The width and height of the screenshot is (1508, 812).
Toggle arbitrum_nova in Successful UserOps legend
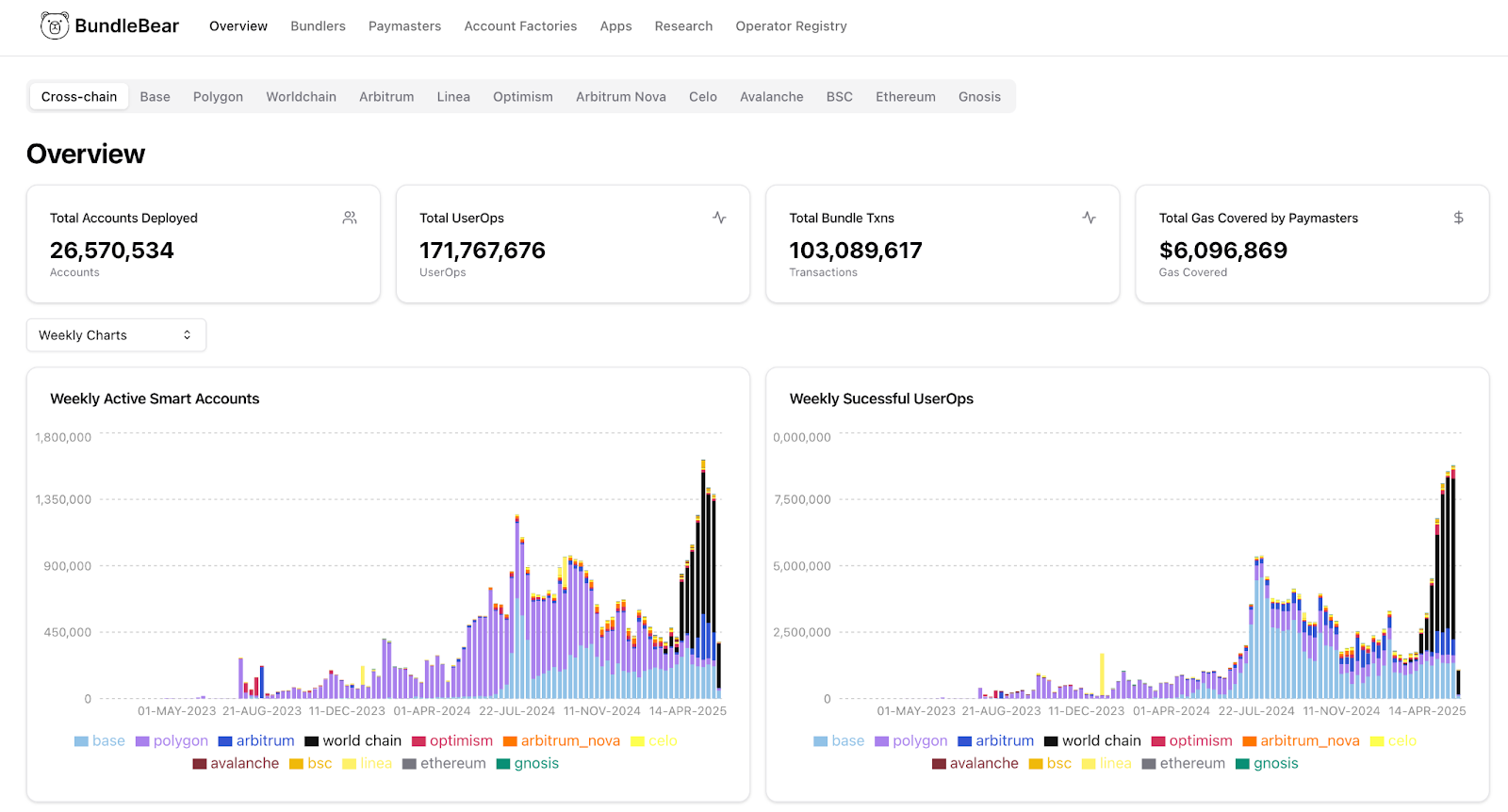(x=1301, y=741)
